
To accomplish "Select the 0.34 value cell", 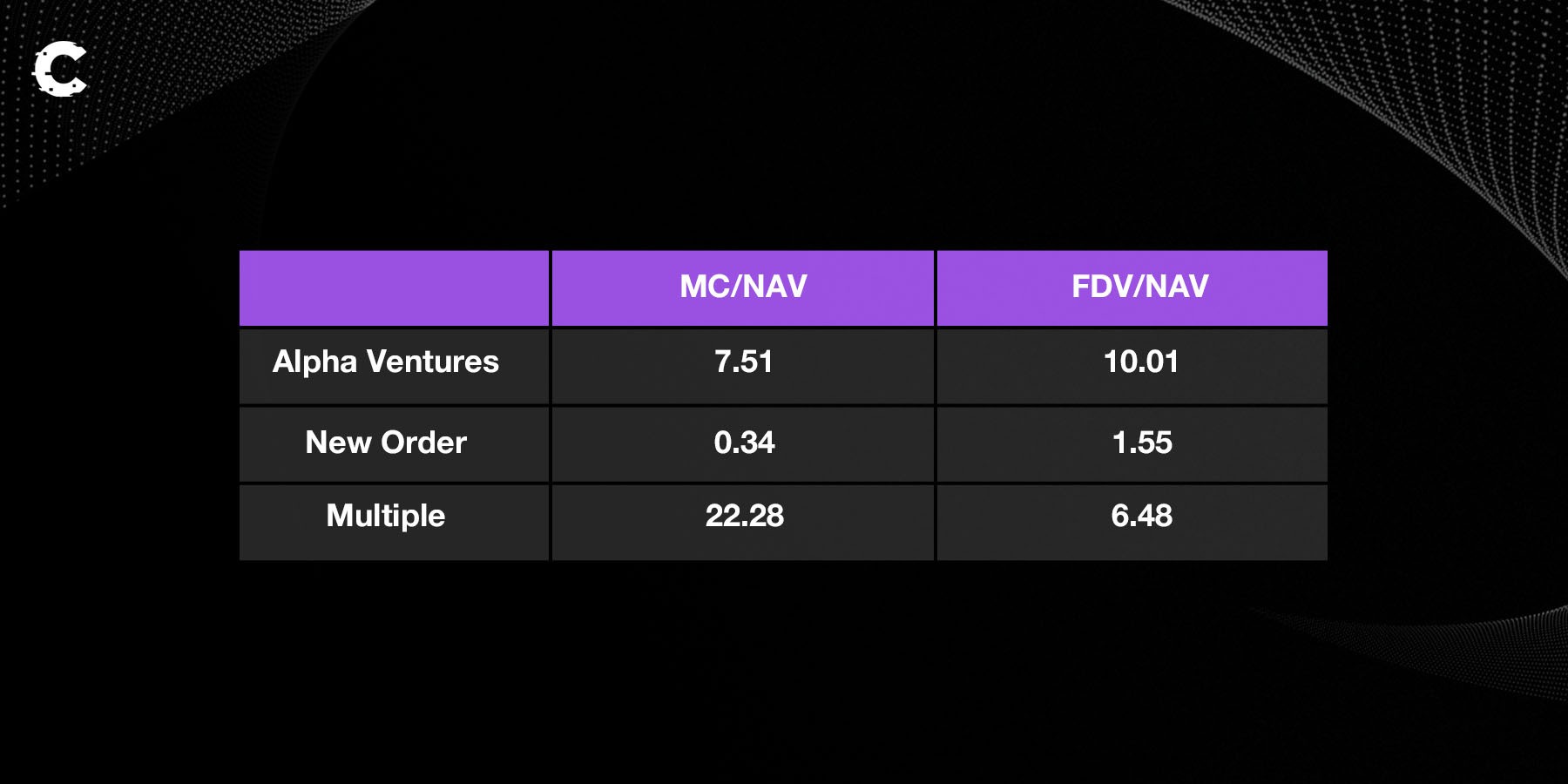I will tap(744, 443).
